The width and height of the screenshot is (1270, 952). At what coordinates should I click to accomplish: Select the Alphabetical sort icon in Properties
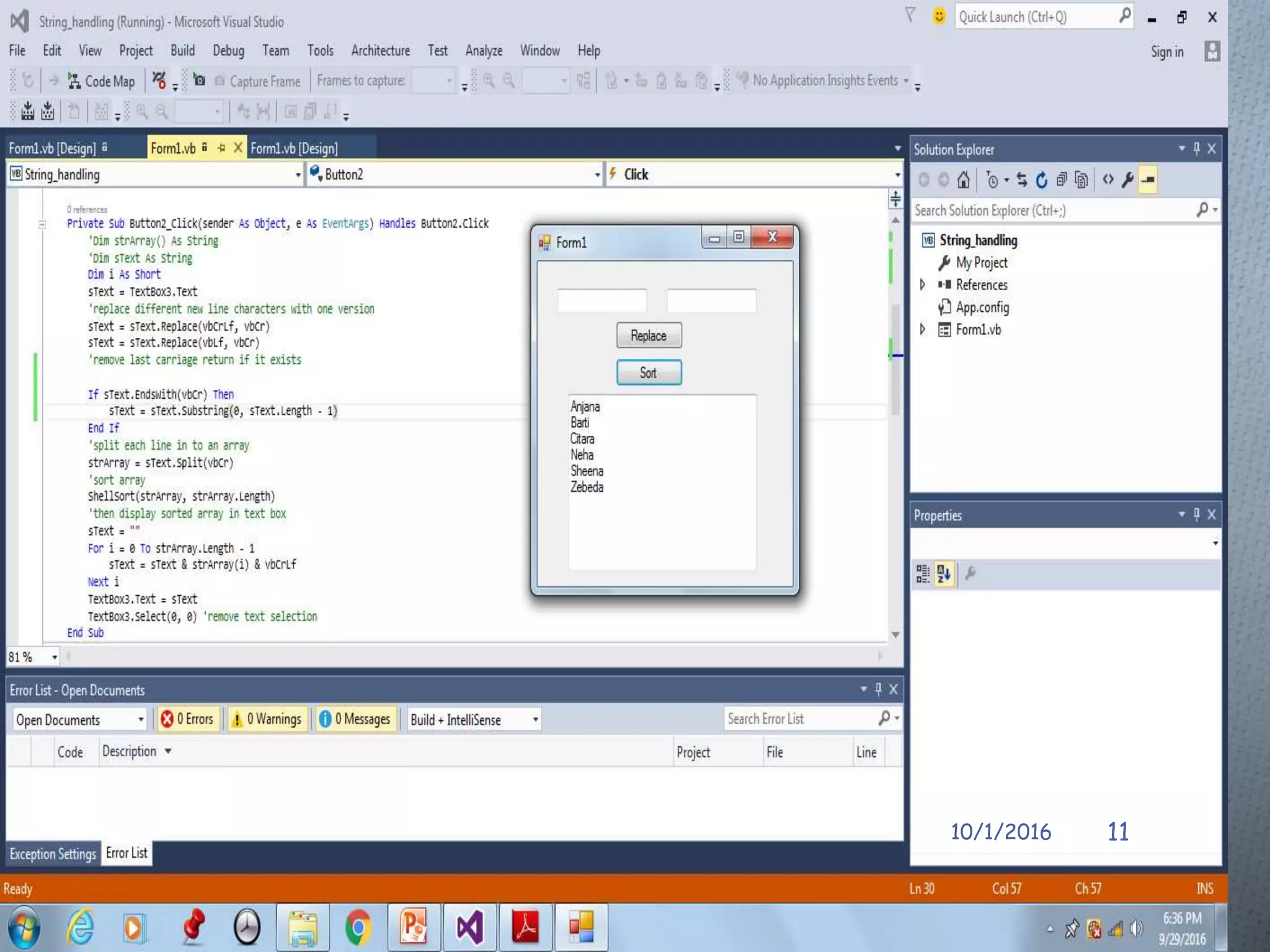944,574
